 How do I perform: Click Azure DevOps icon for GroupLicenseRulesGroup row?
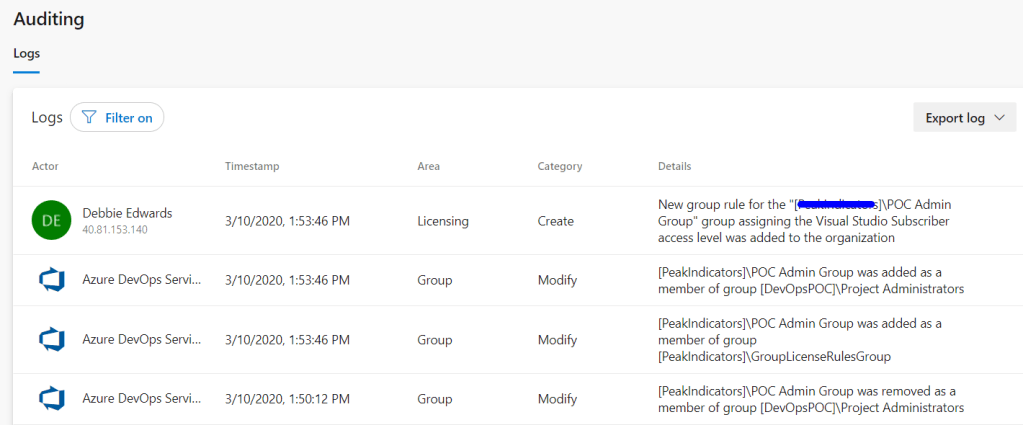pos(49,340)
